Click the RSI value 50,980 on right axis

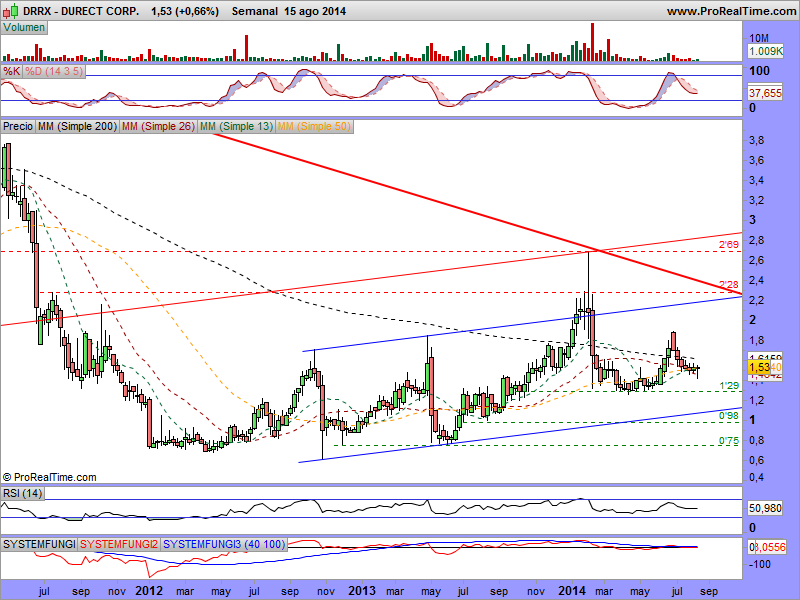tap(768, 508)
